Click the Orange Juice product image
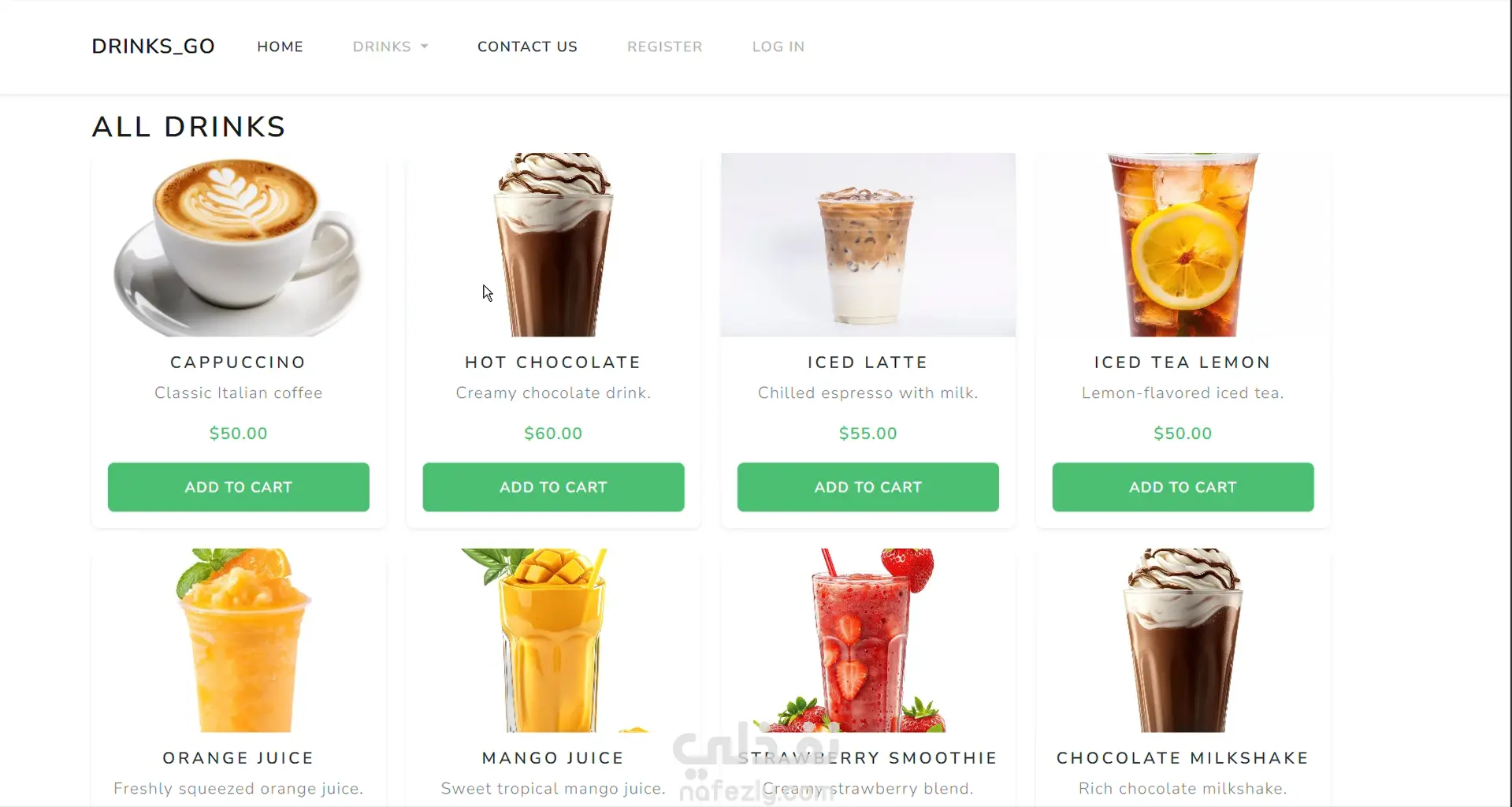This screenshot has height=807, width=1512. pos(239,641)
